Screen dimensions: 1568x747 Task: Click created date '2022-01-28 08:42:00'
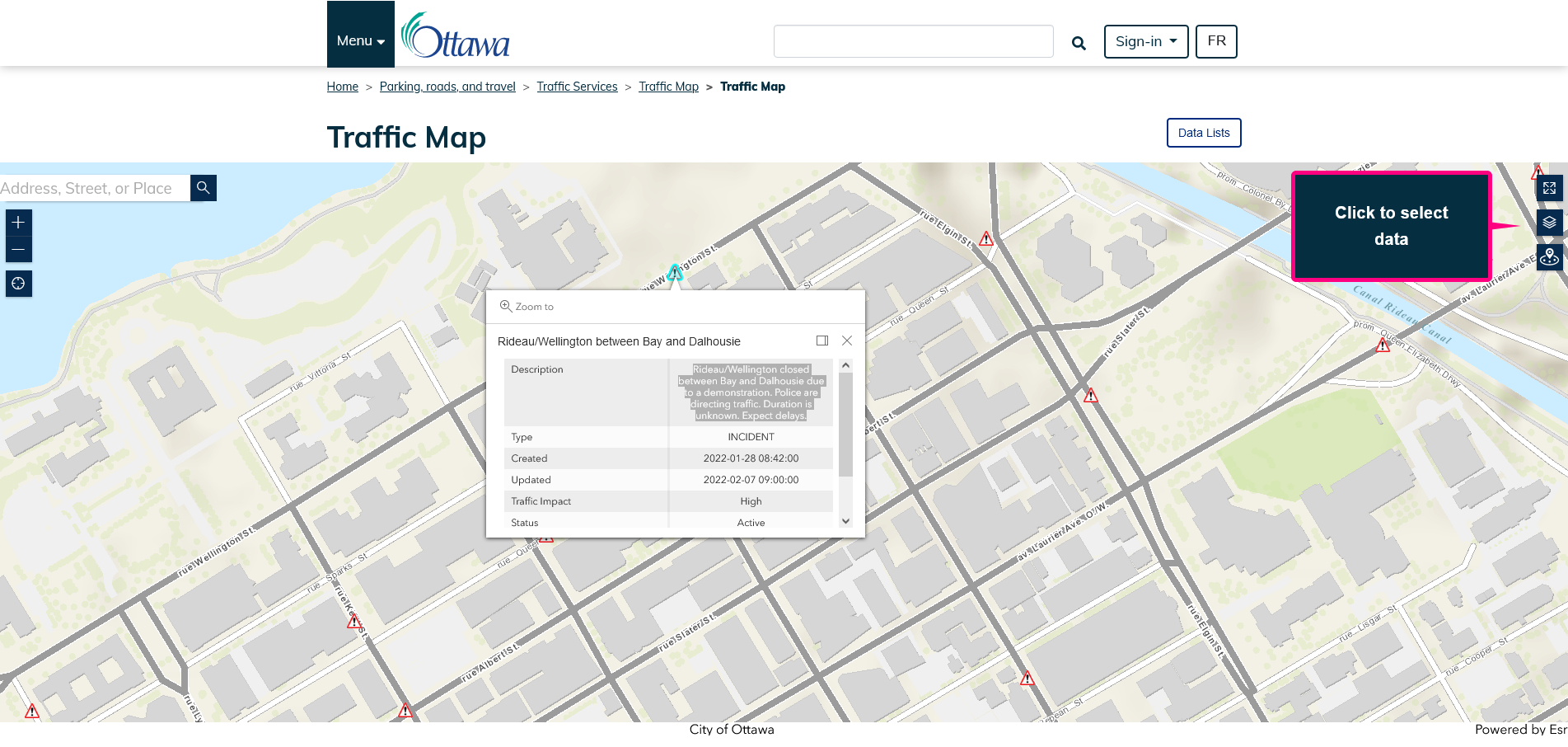751,458
